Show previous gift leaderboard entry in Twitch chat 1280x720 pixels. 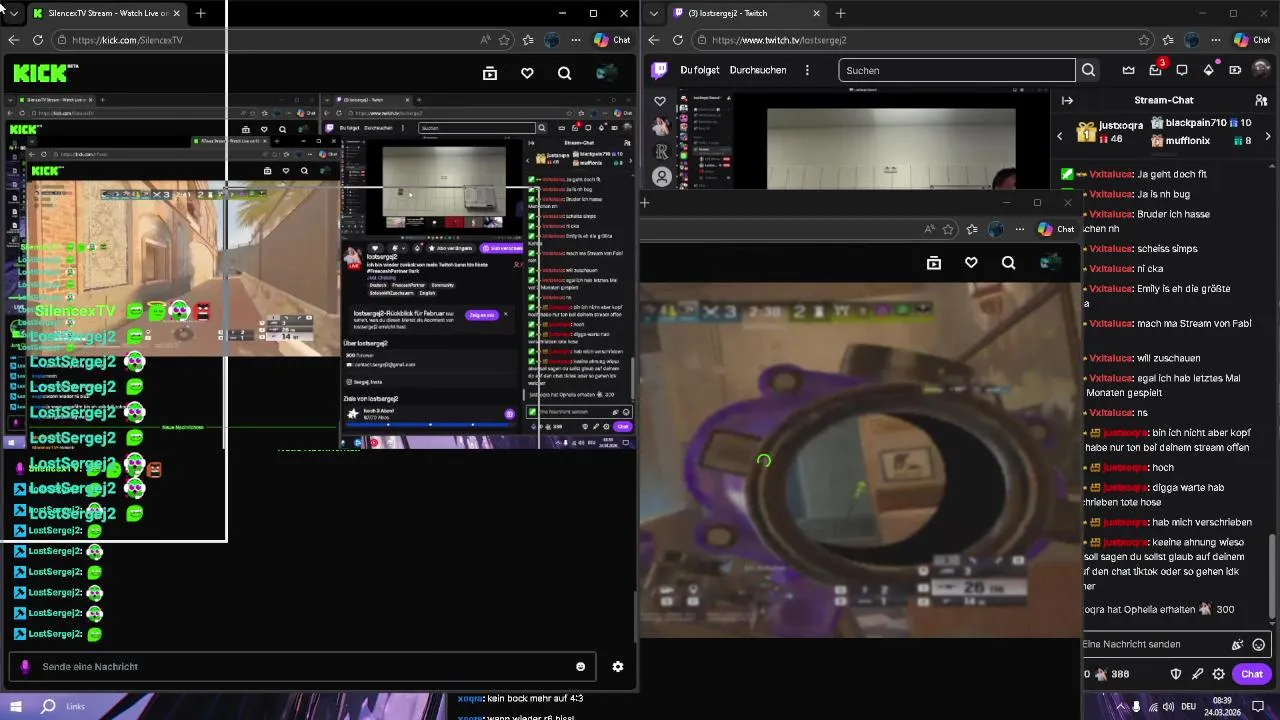(x=1060, y=136)
